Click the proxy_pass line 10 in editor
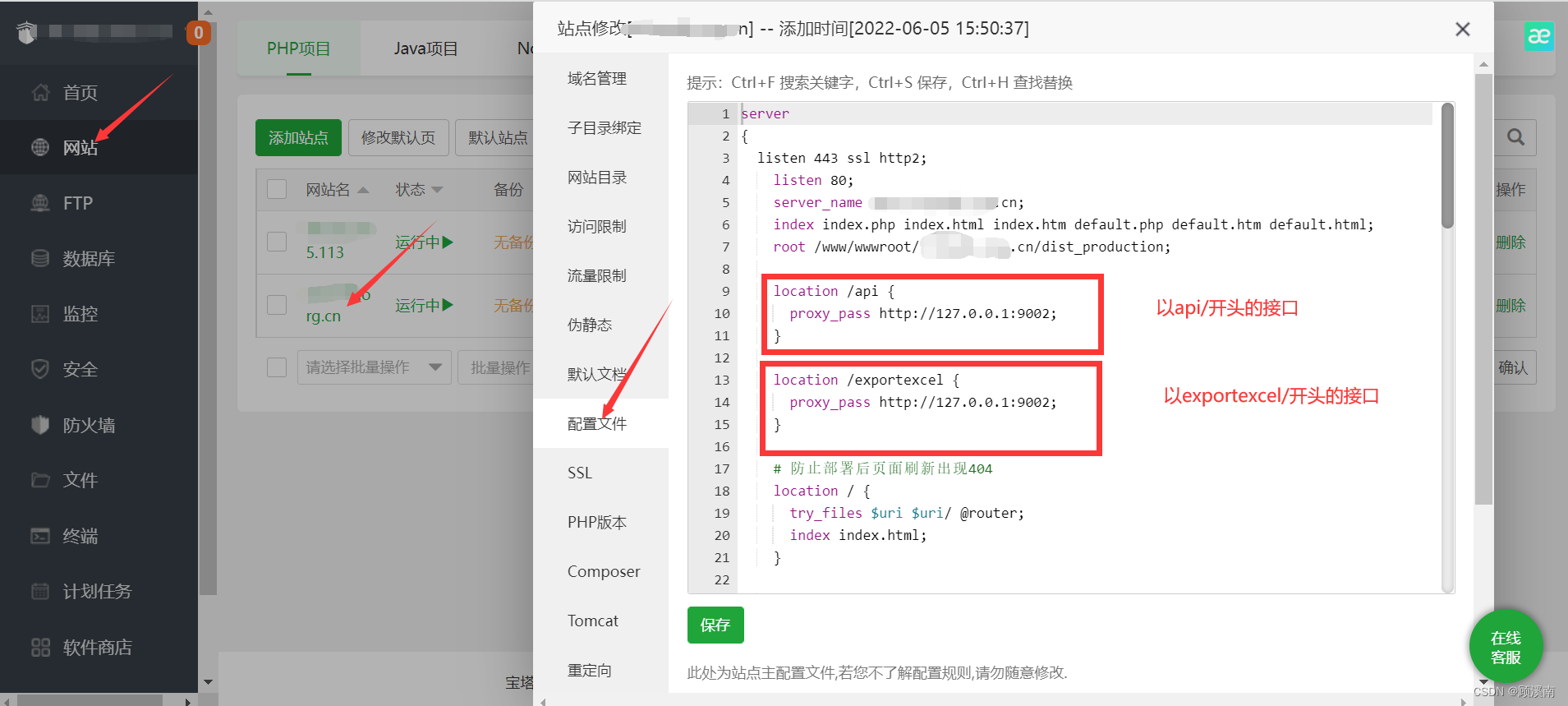 923,313
